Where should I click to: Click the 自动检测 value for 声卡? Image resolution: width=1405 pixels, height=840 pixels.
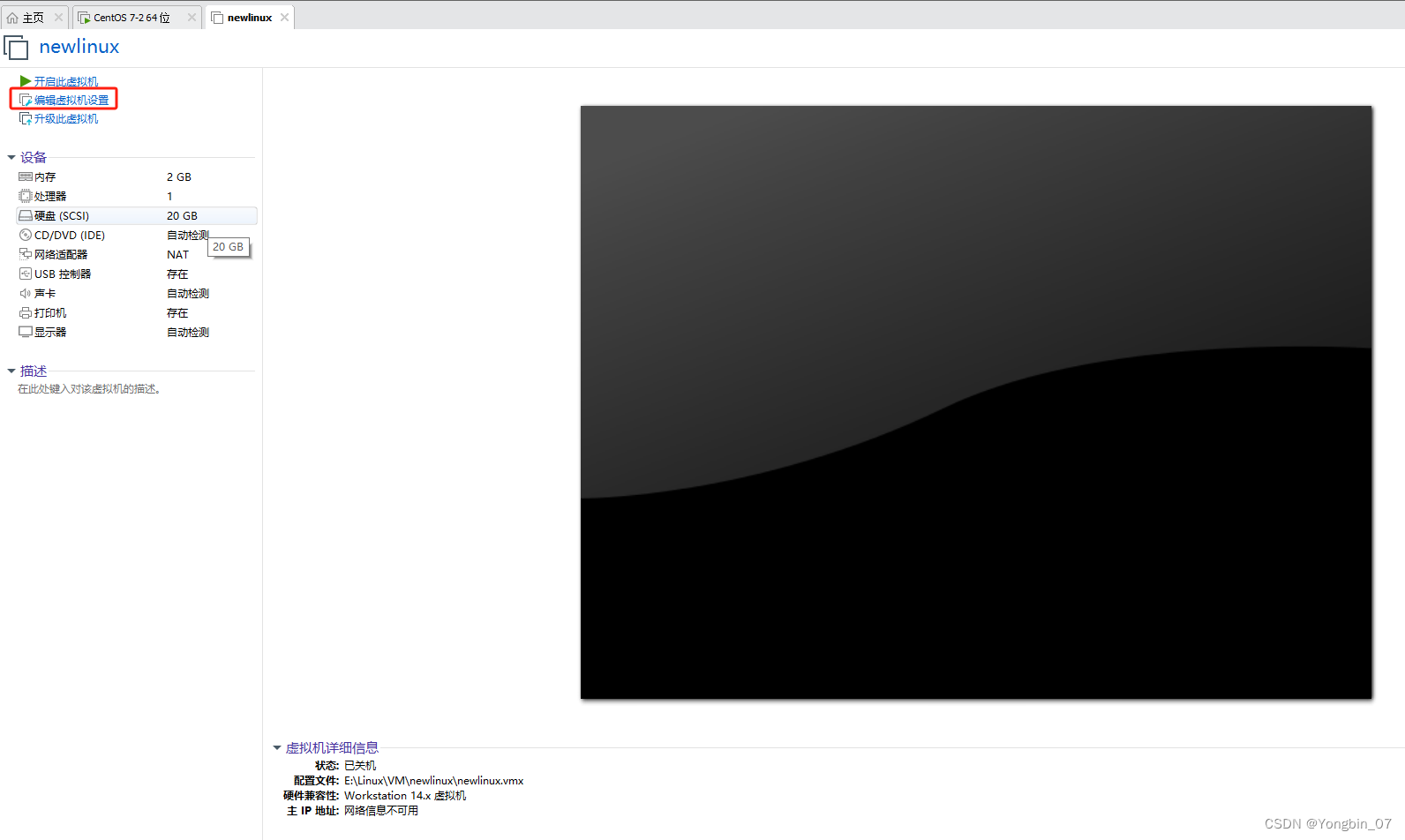coord(188,294)
